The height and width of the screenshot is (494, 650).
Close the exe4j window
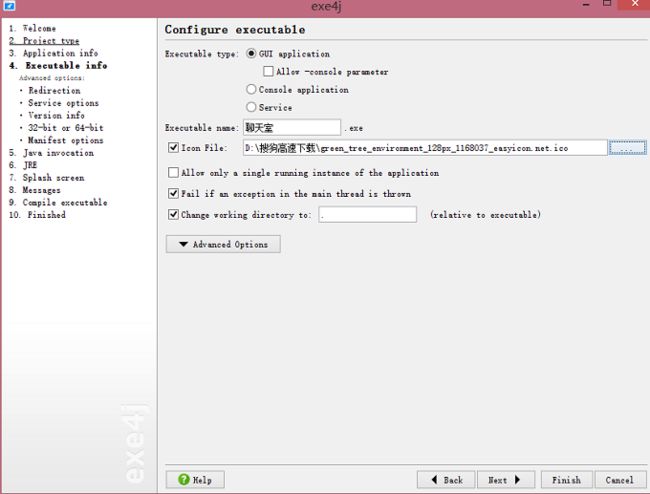click(x=634, y=4)
